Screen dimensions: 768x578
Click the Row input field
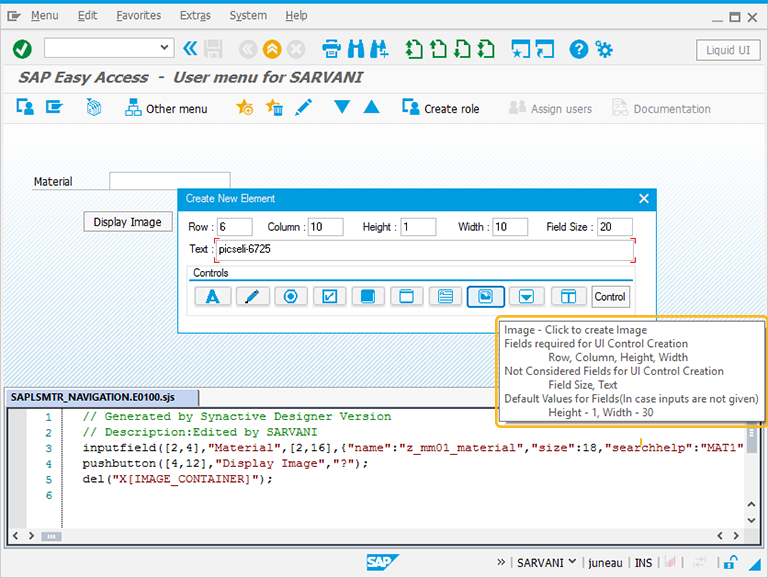[x=235, y=227]
